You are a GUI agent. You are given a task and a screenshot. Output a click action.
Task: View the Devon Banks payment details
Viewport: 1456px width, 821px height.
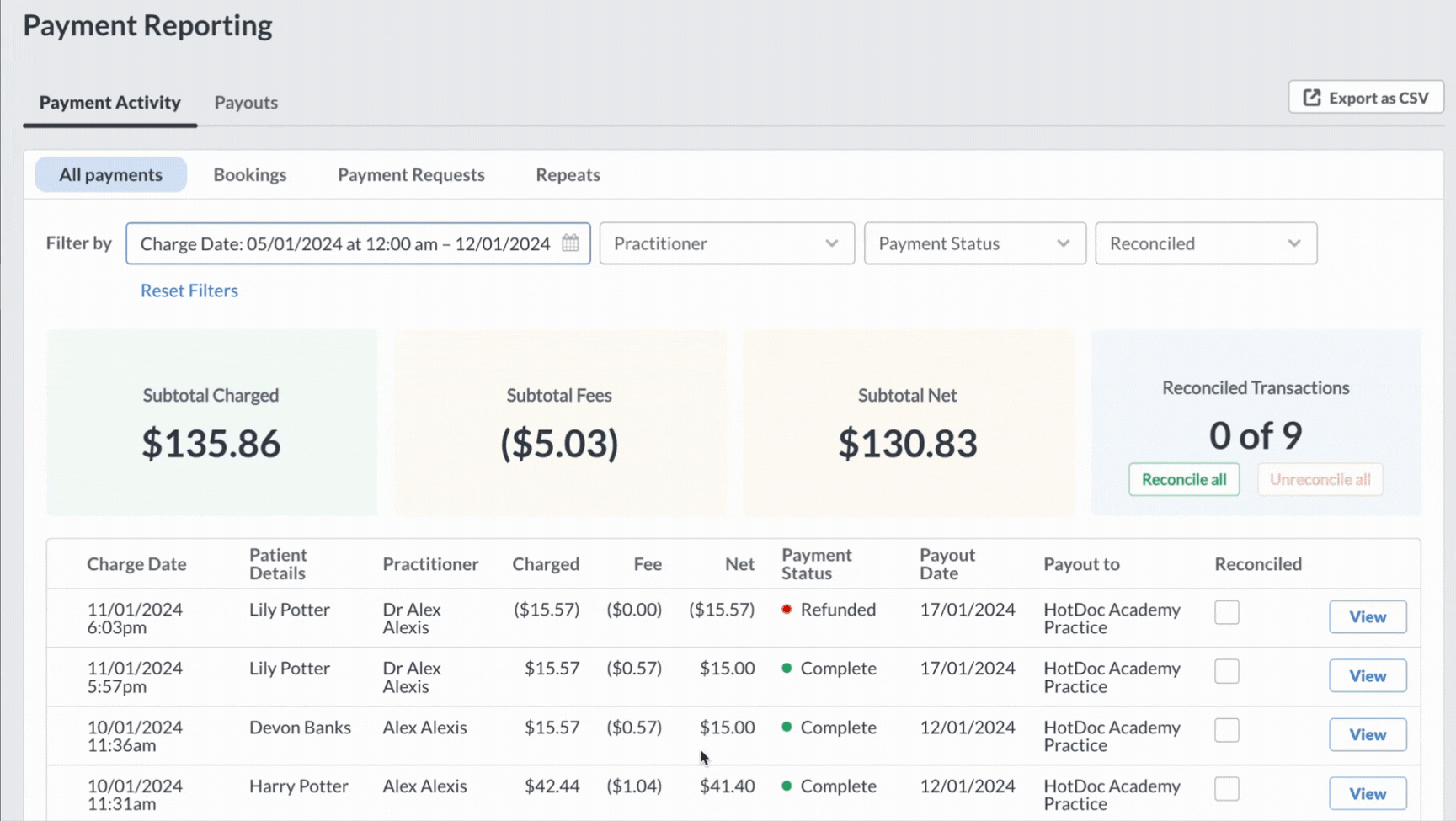(1368, 734)
